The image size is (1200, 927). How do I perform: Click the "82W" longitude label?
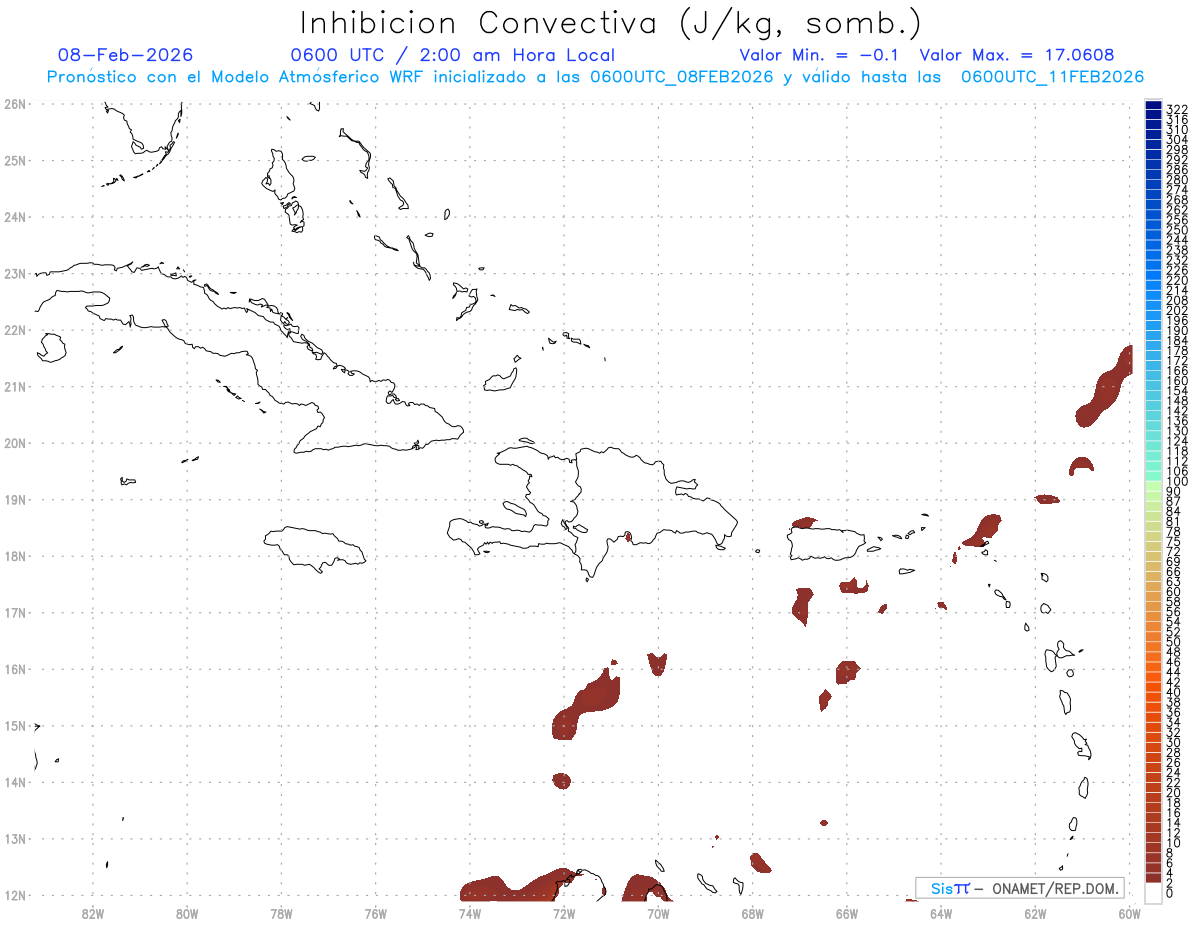[x=93, y=912]
